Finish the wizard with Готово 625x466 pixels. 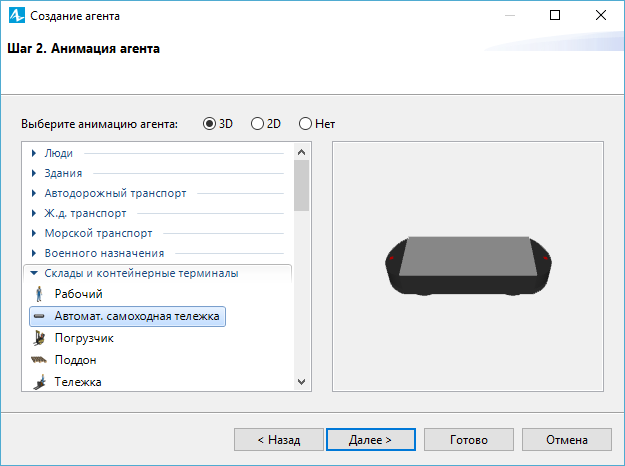point(469,440)
